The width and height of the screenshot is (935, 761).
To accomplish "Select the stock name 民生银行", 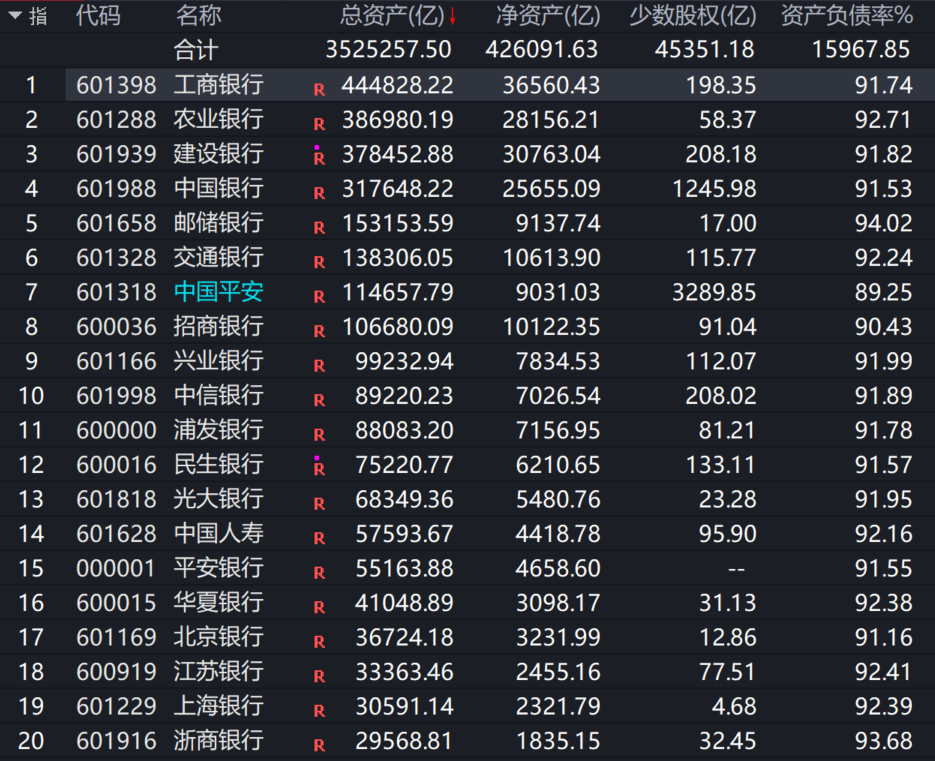I will tap(219, 465).
